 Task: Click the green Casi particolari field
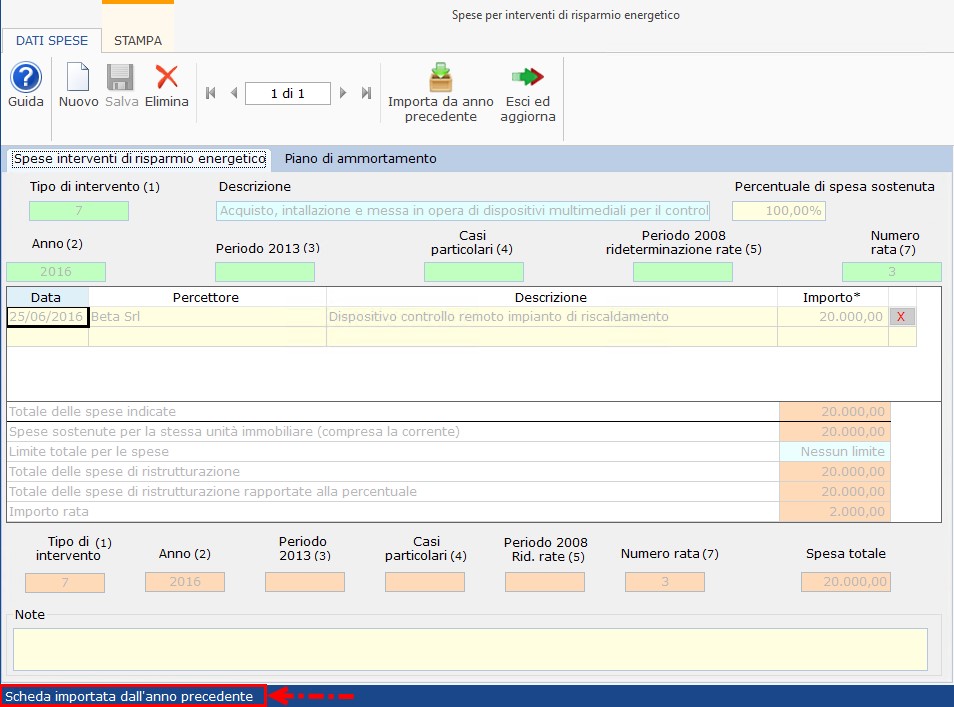tap(473, 271)
